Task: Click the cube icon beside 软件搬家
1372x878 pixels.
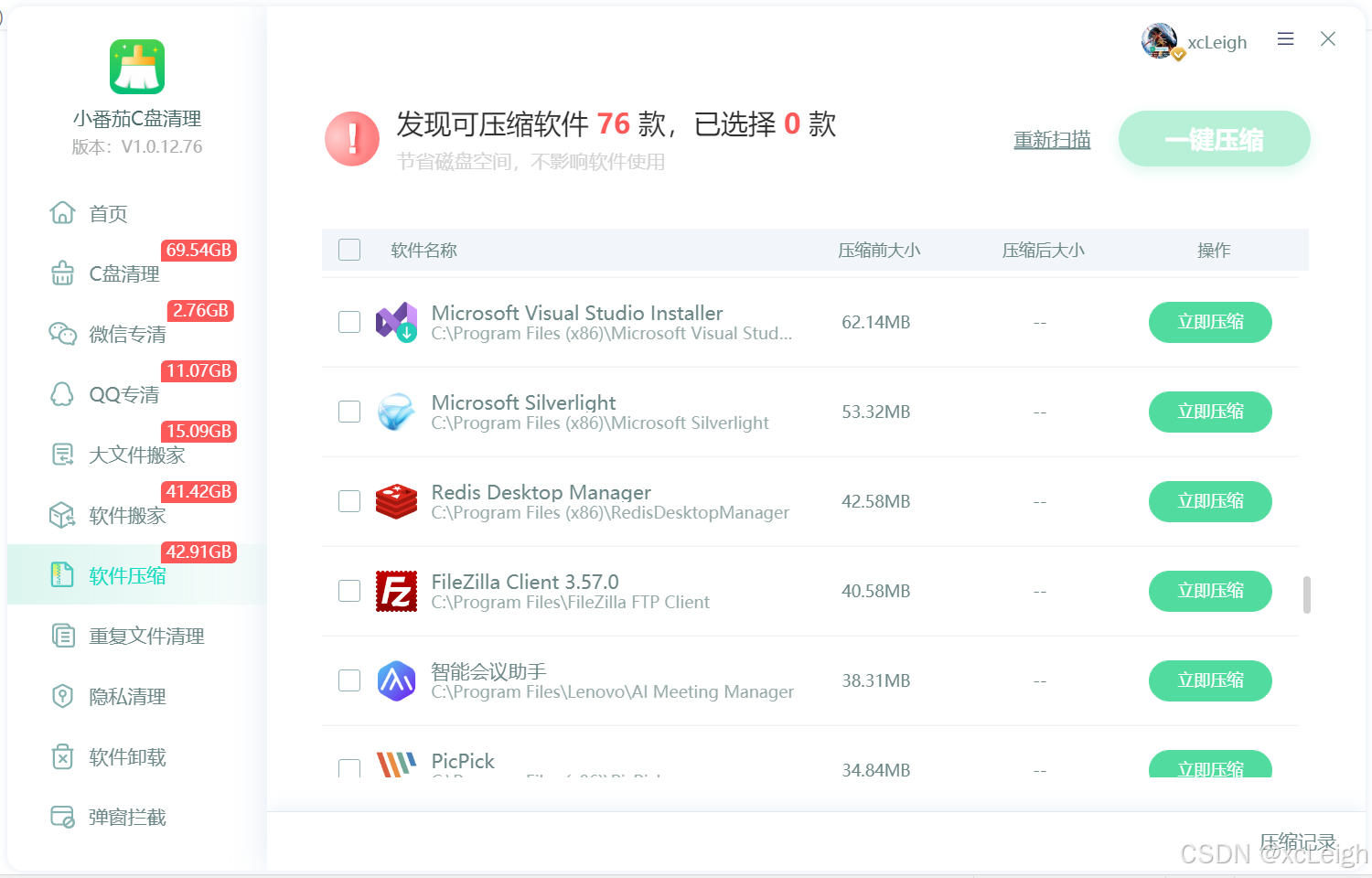Action: pos(62,515)
